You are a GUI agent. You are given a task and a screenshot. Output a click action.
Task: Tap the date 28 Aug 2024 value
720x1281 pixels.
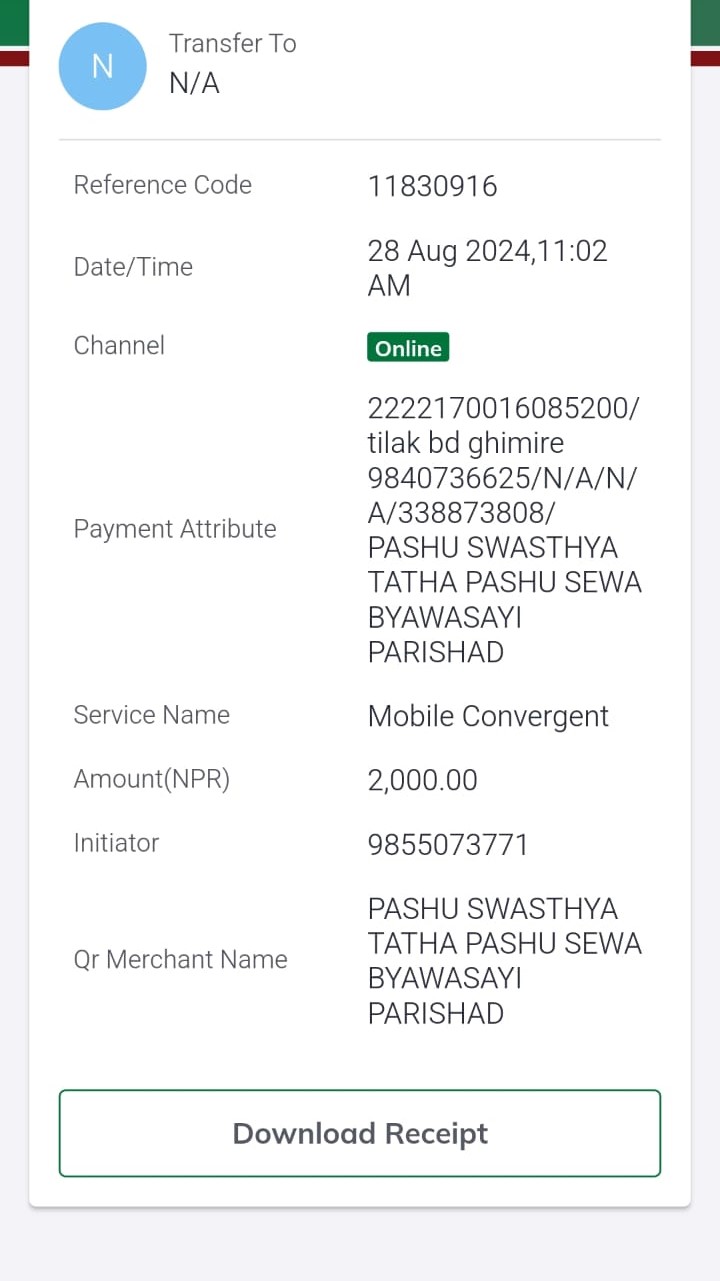click(487, 267)
